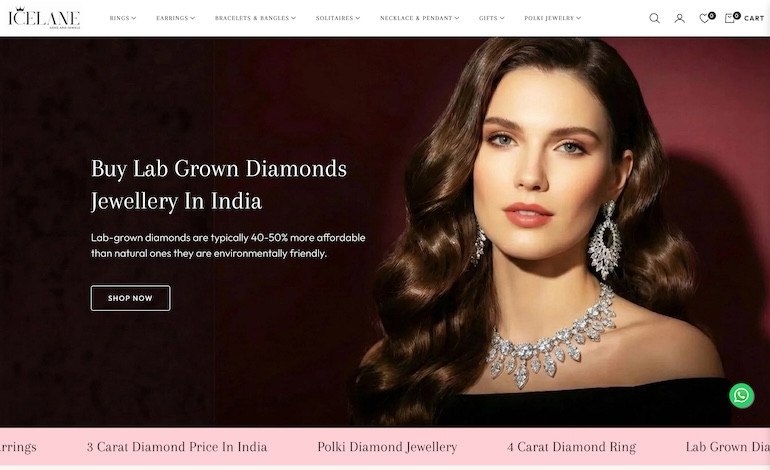
Task: Start a chat via WhatsApp icon
Action: [742, 395]
